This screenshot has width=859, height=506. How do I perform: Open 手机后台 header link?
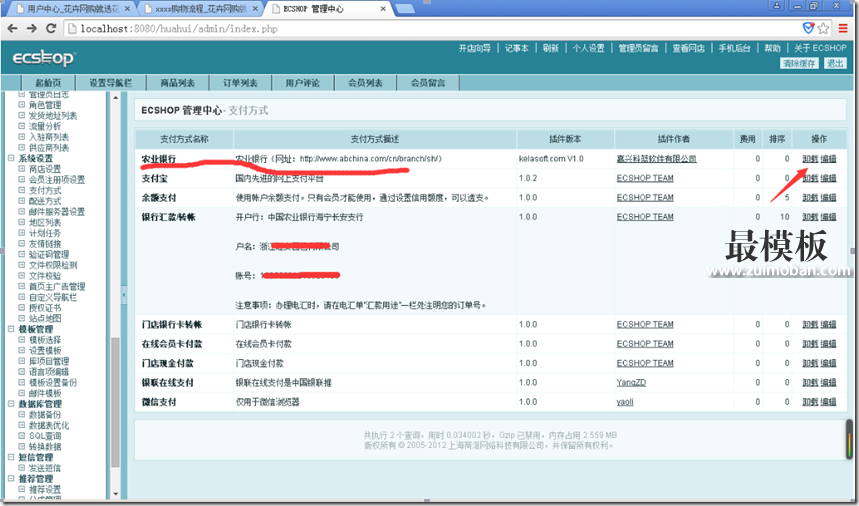click(735, 48)
